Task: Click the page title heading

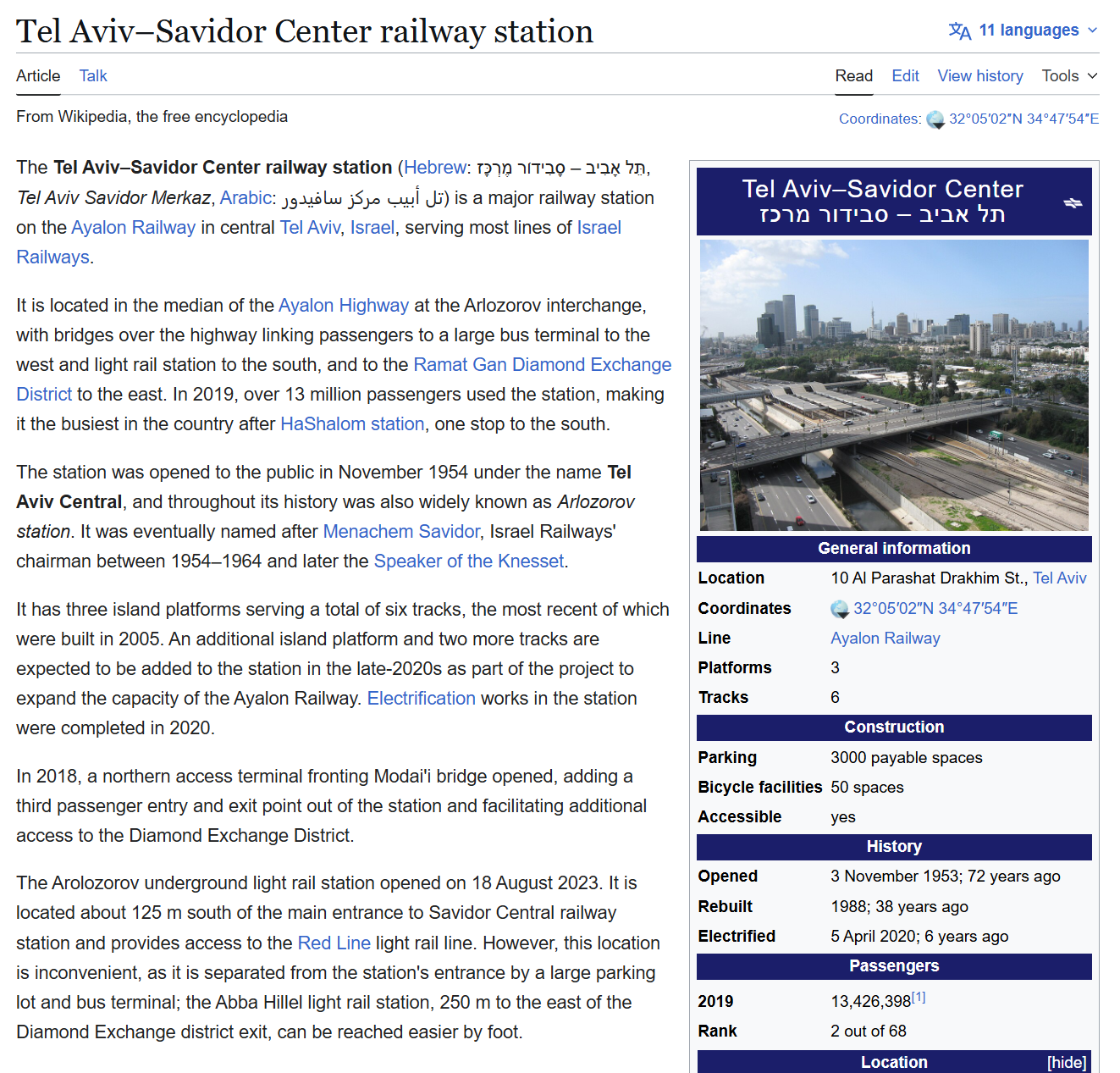Action: [305, 31]
